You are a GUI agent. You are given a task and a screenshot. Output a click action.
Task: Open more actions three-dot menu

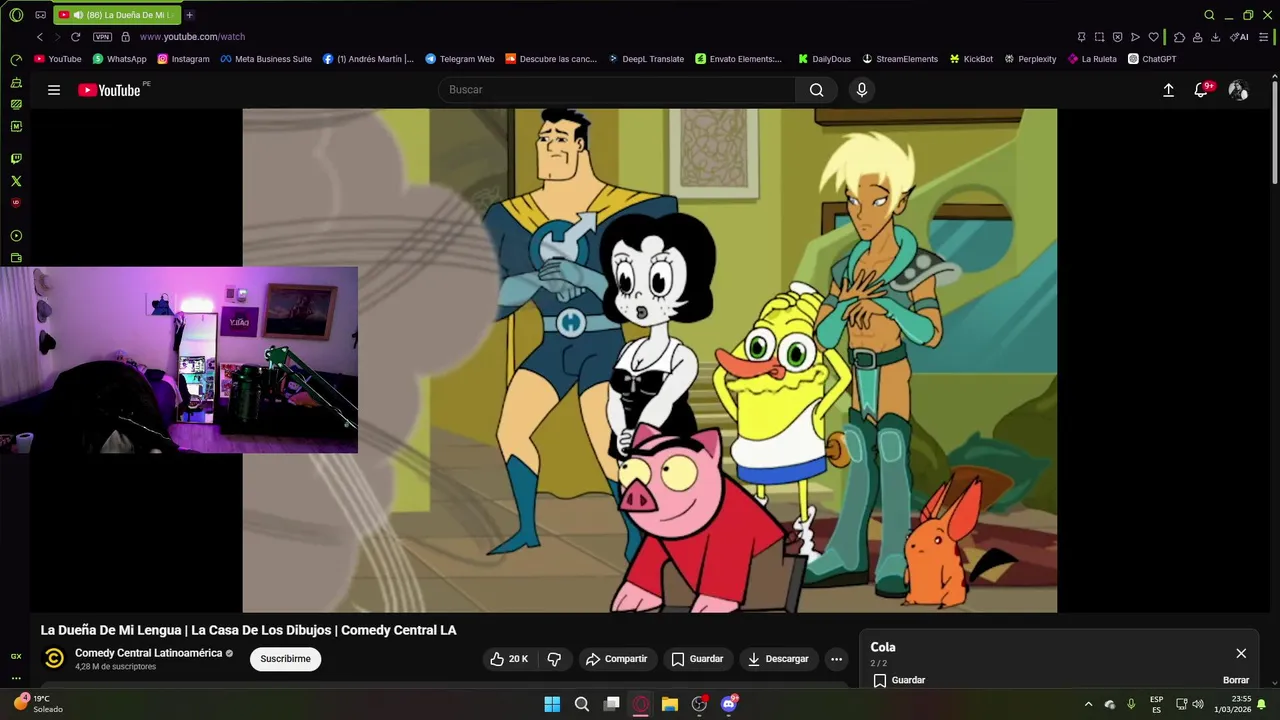pos(836,659)
